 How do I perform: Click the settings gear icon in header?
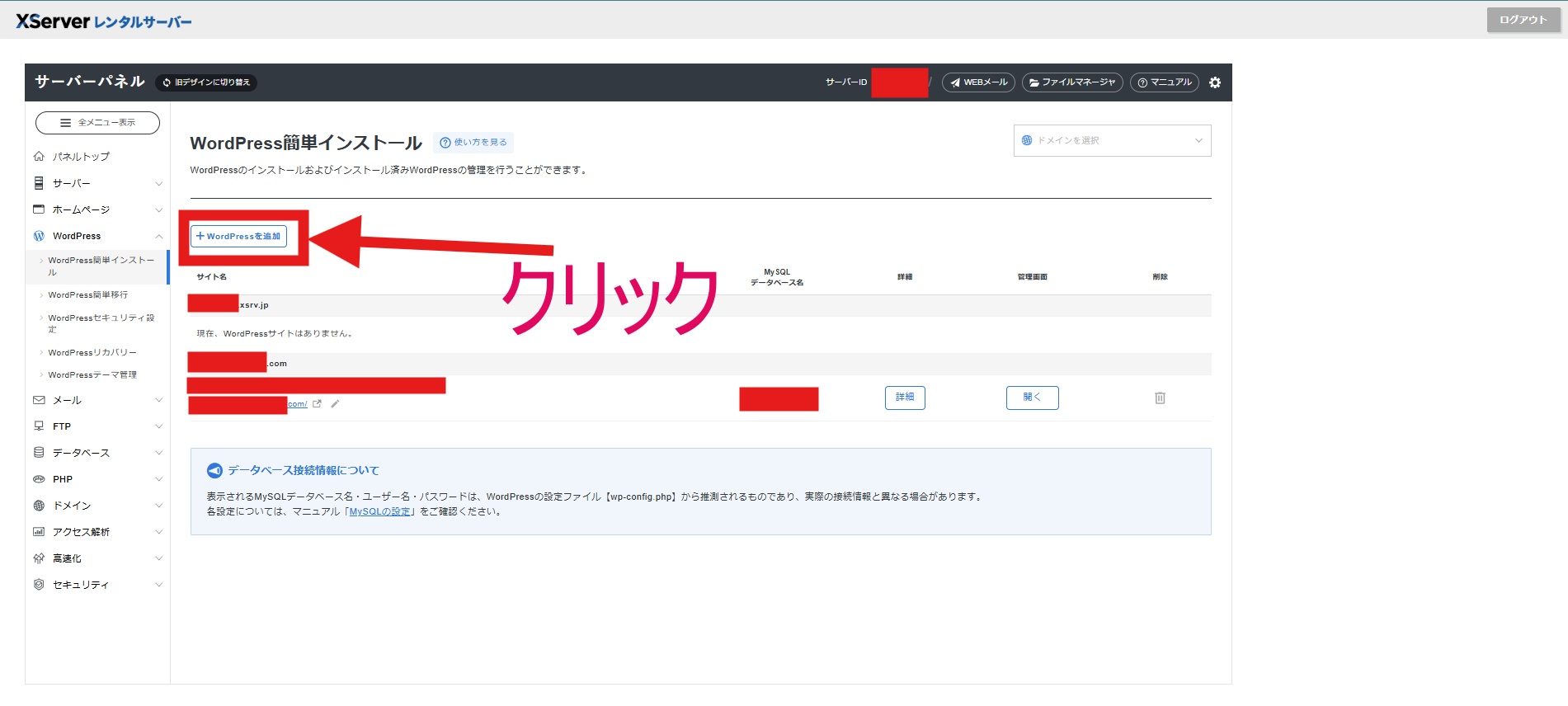coord(1215,82)
